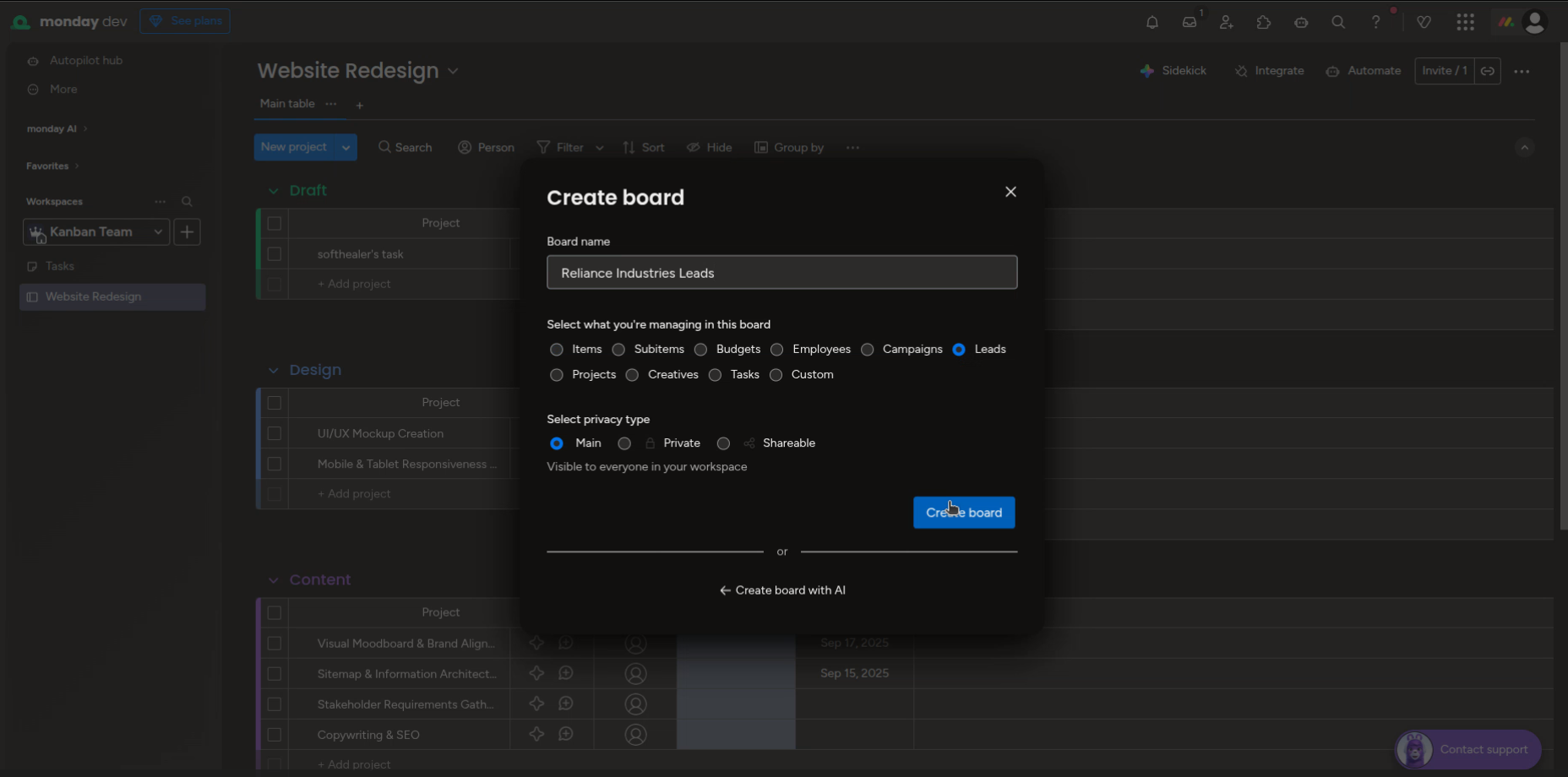This screenshot has height=777, width=1568.
Task: Click the Create board button
Action: (964, 513)
